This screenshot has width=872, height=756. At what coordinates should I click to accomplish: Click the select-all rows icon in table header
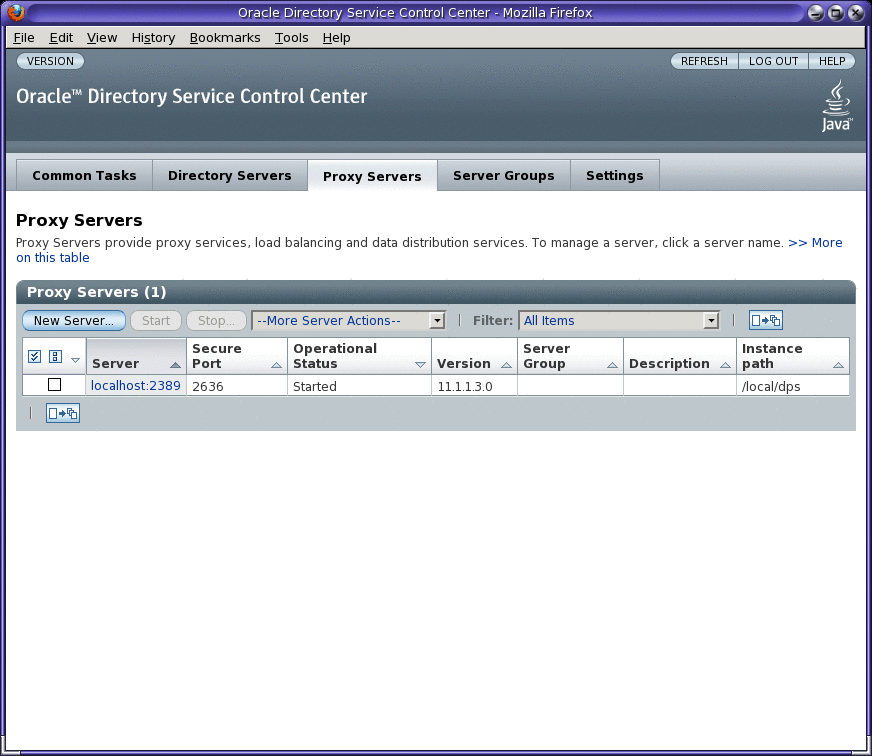(34, 357)
